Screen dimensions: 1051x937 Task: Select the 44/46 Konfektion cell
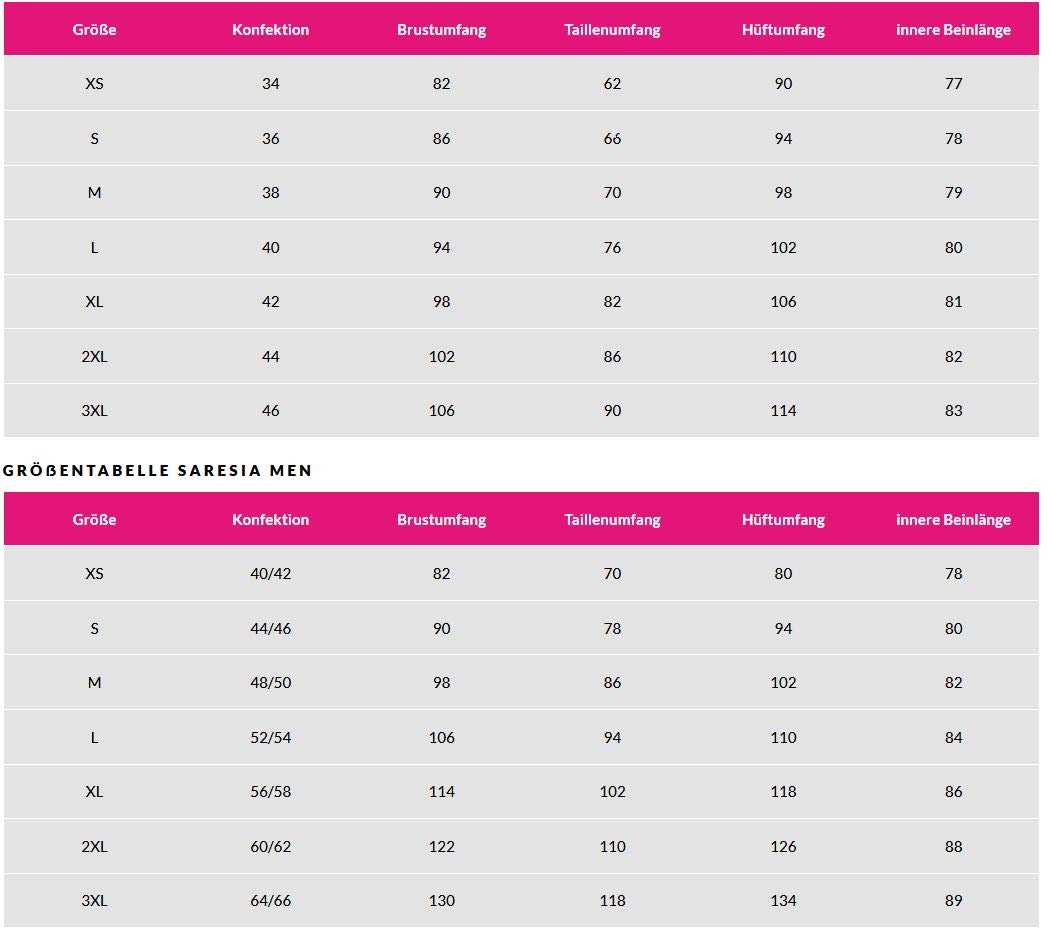pos(270,628)
